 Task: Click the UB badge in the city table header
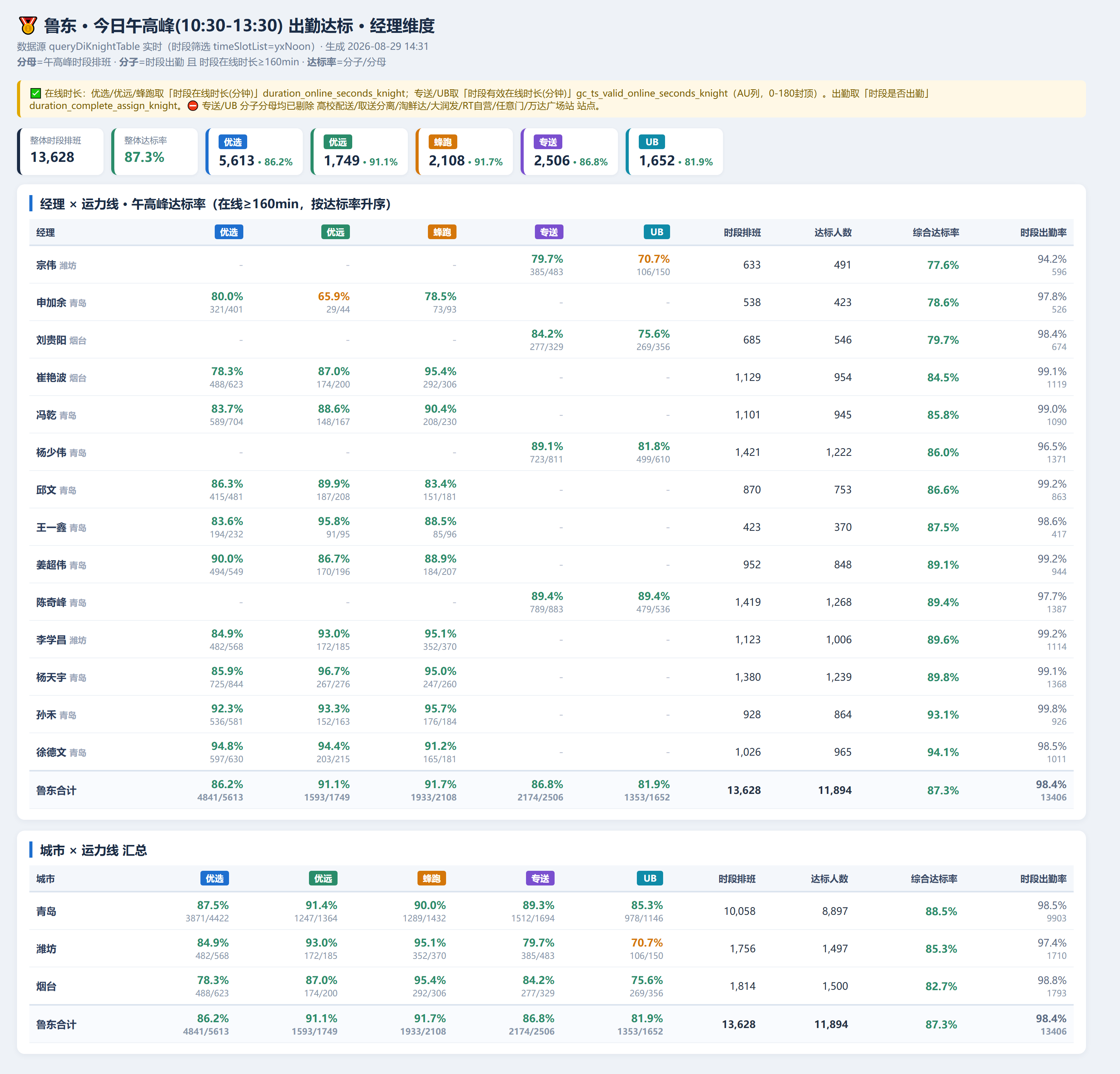tap(650, 879)
